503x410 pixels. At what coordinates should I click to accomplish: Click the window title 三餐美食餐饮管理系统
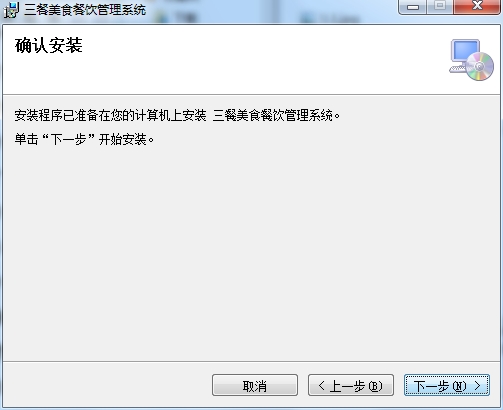[x=85, y=10]
